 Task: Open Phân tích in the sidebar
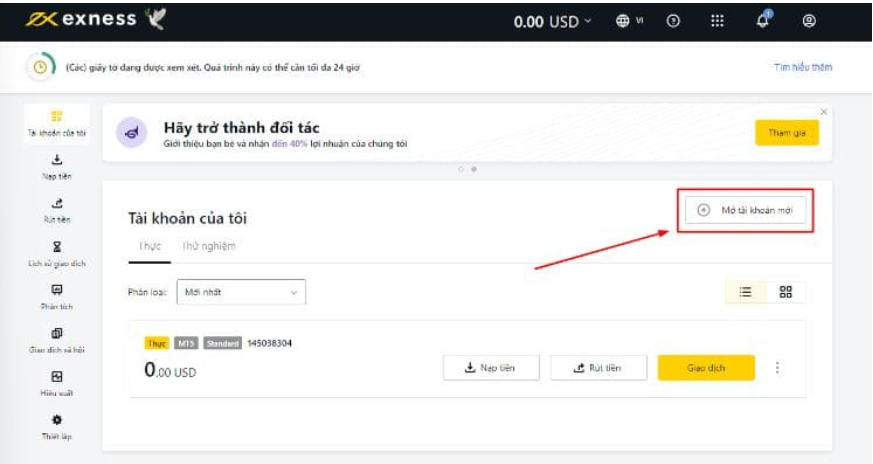56,296
